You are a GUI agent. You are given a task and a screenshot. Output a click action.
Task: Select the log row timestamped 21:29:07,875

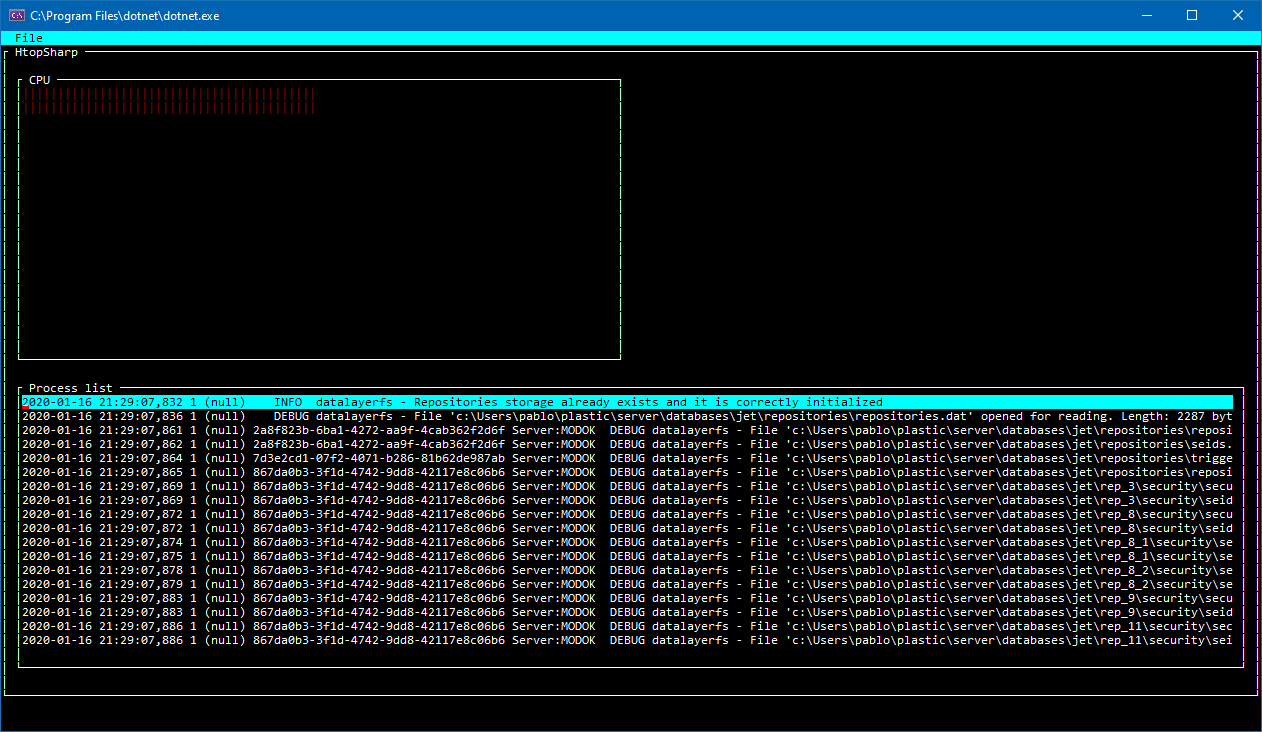627,556
